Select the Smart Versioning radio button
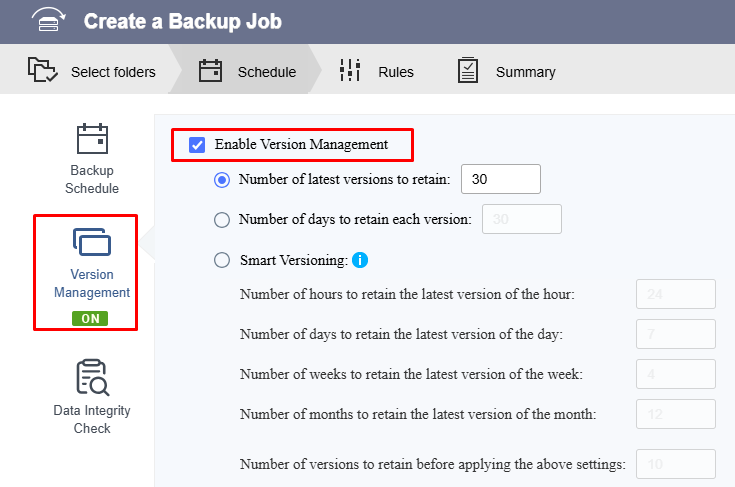 tap(222, 260)
